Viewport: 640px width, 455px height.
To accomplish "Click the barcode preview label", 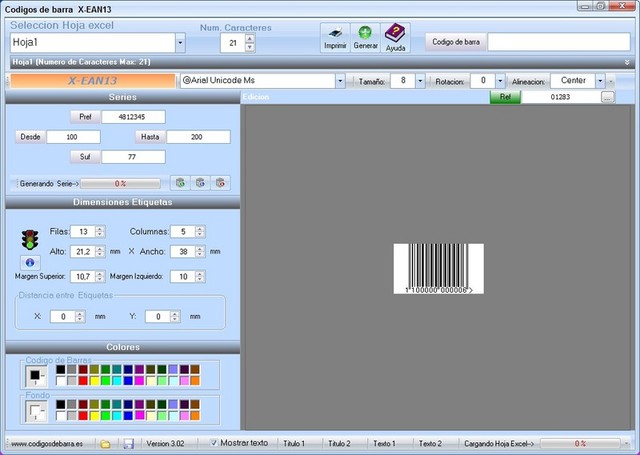I will coord(439,269).
